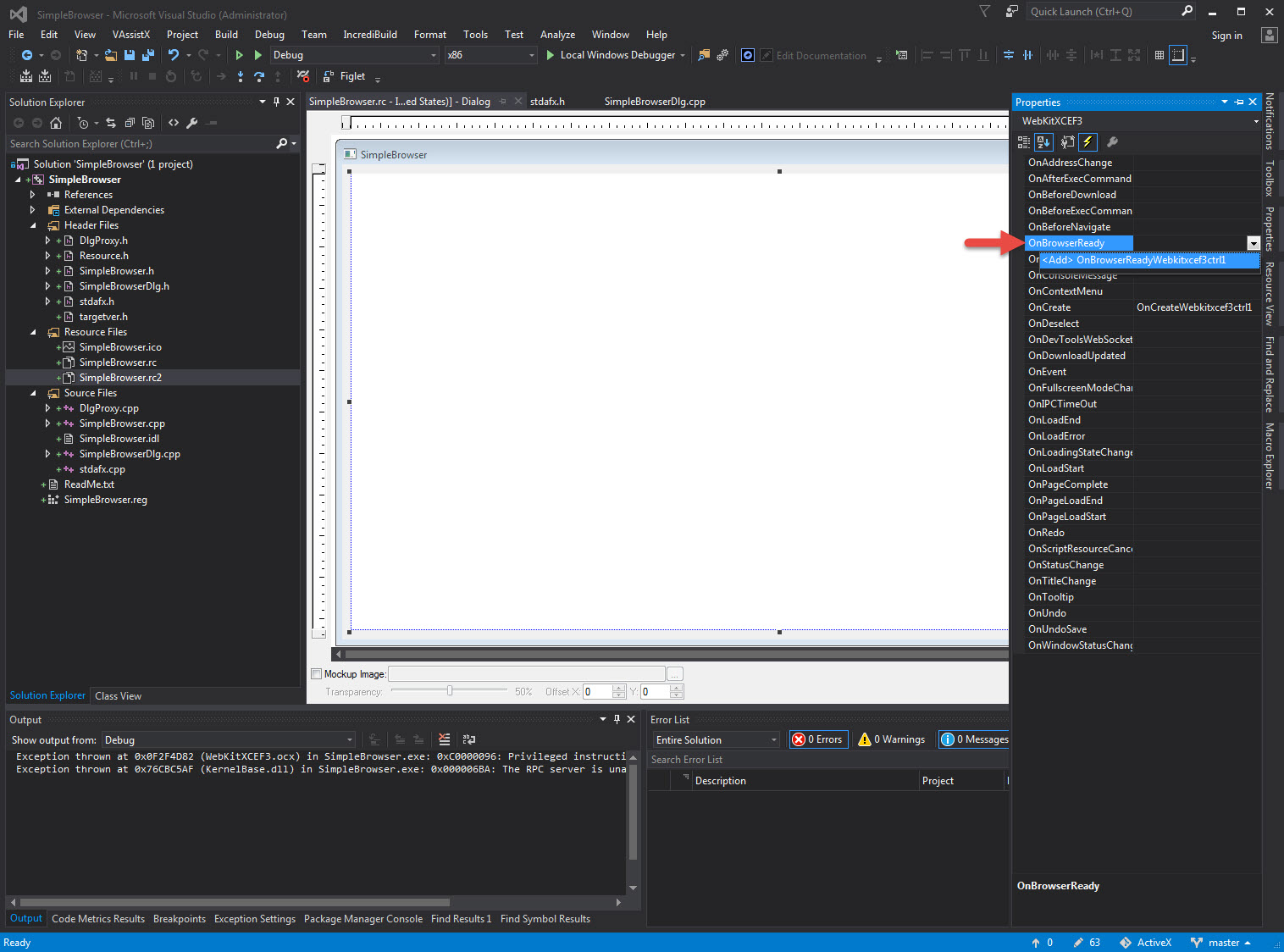Viewport: 1284px width, 952px height.
Task: Toggle Word Wrap in Output pane
Action: click(x=469, y=739)
